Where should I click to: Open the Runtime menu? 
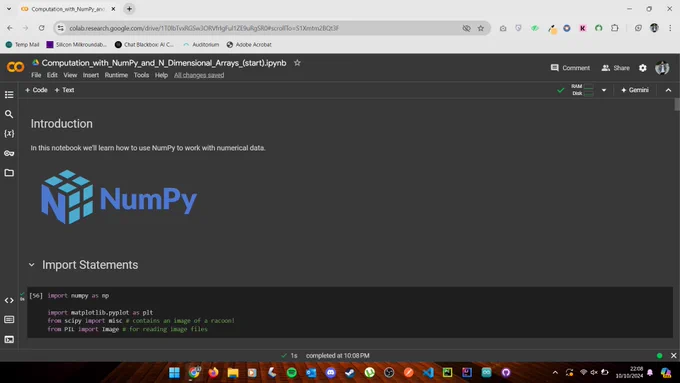click(x=116, y=75)
